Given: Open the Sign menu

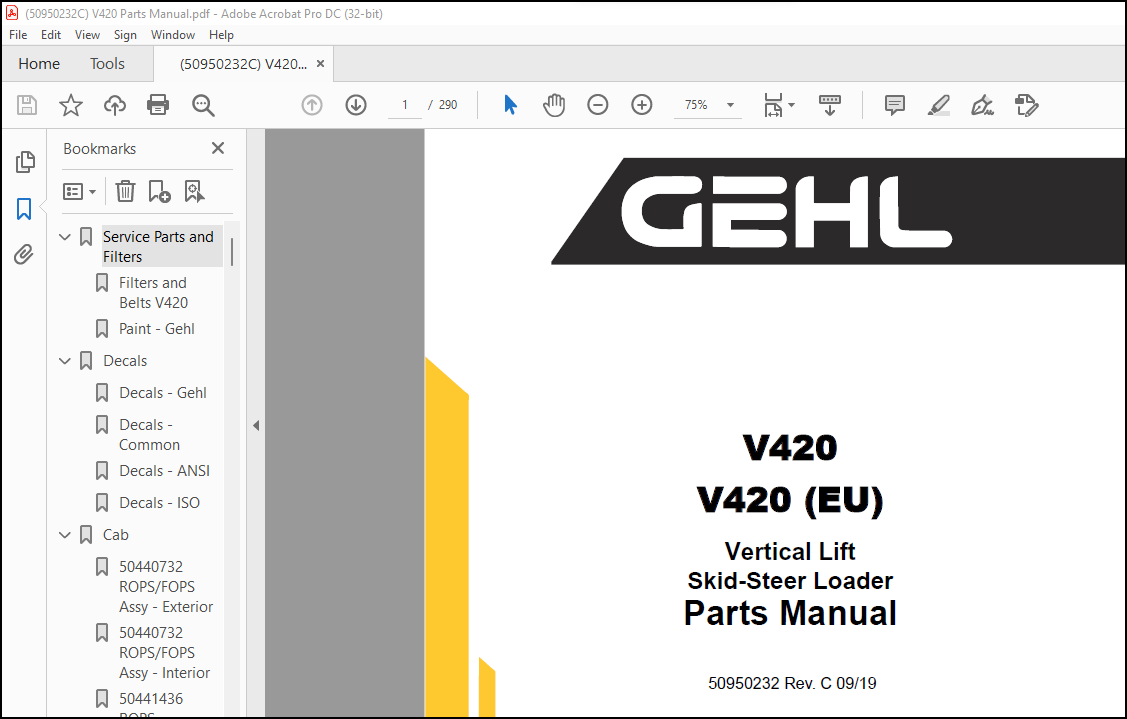Looking at the screenshot, I should (x=125, y=35).
